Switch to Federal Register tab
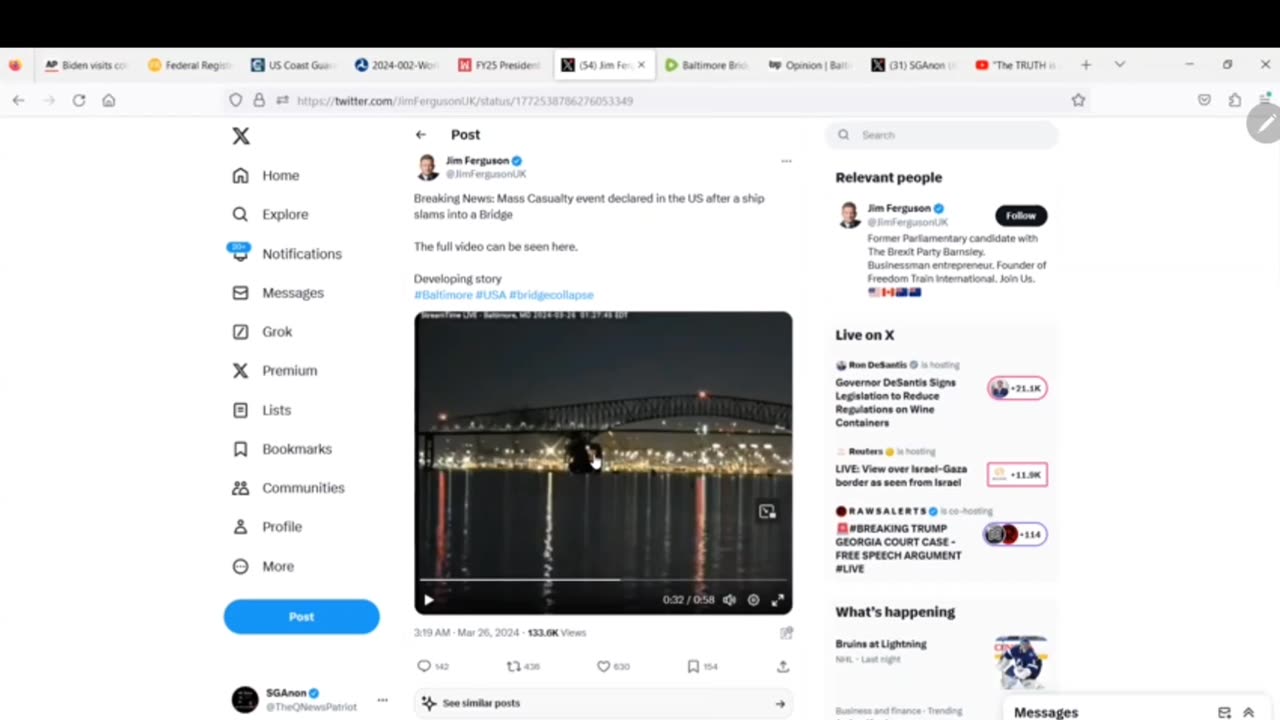This screenshot has height=720, width=1280. click(189, 65)
